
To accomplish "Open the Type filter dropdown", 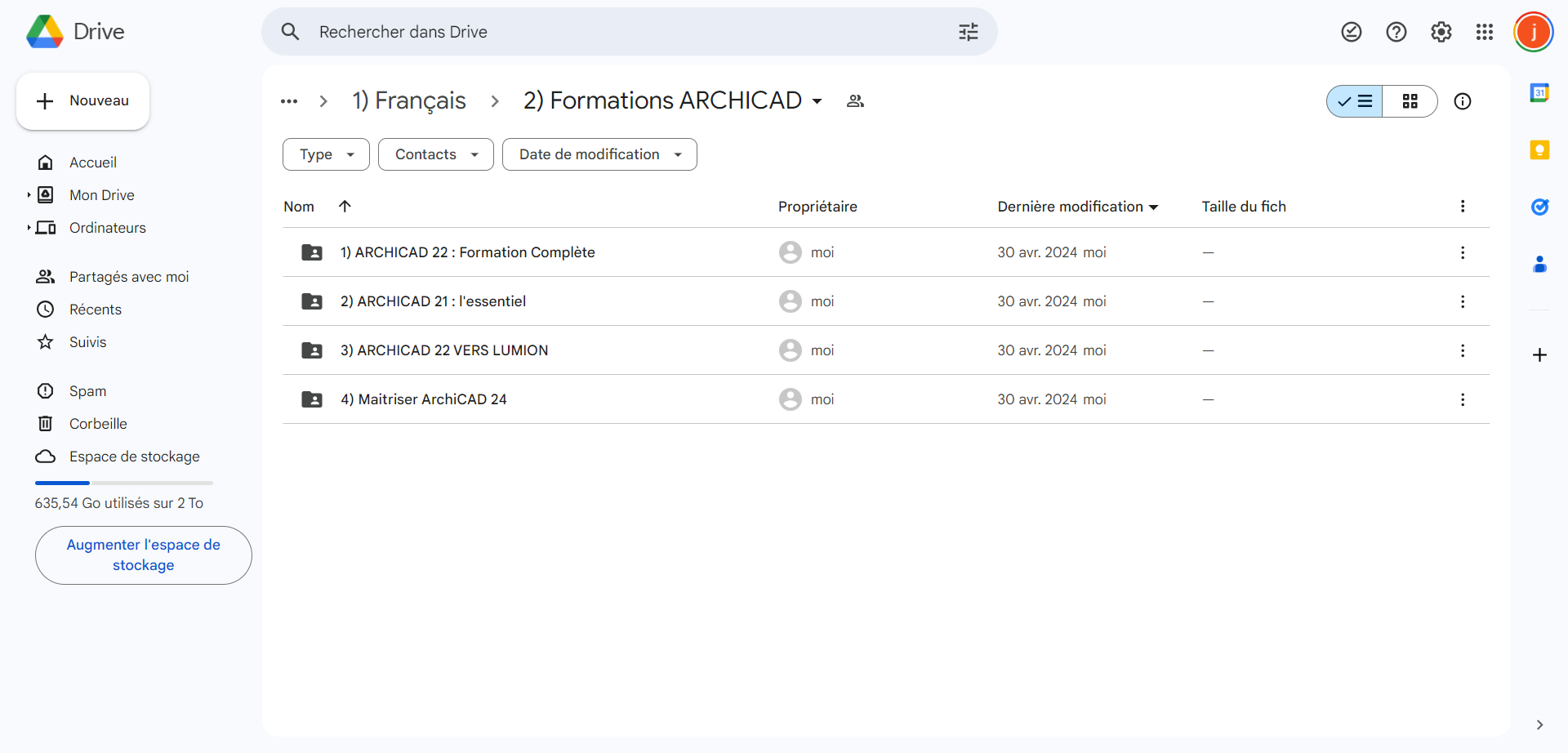I will click(326, 154).
